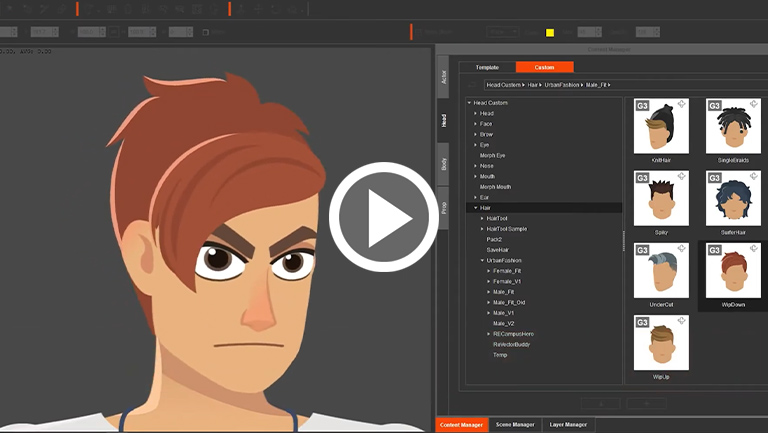Select Morph Eye in the tree
Viewport: 768px width, 433px height.
pos(492,155)
